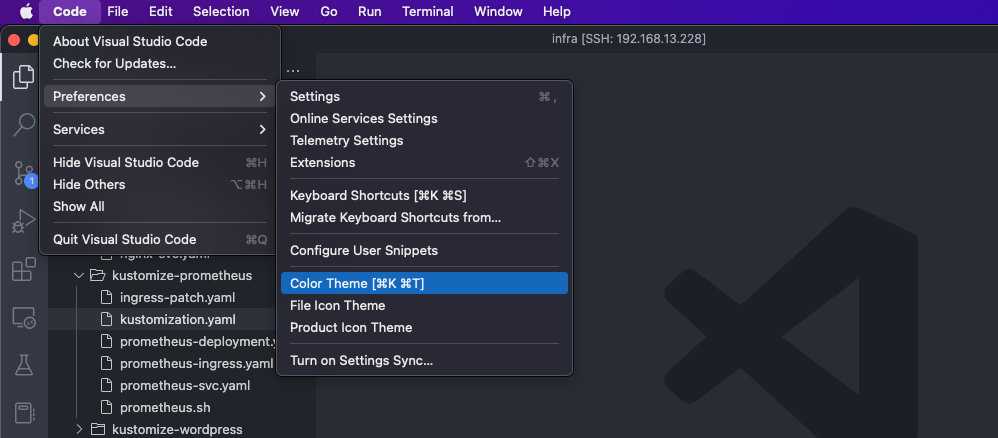Open Settings from Preferences submenu
This screenshot has height=438, width=998.
coord(424,96)
